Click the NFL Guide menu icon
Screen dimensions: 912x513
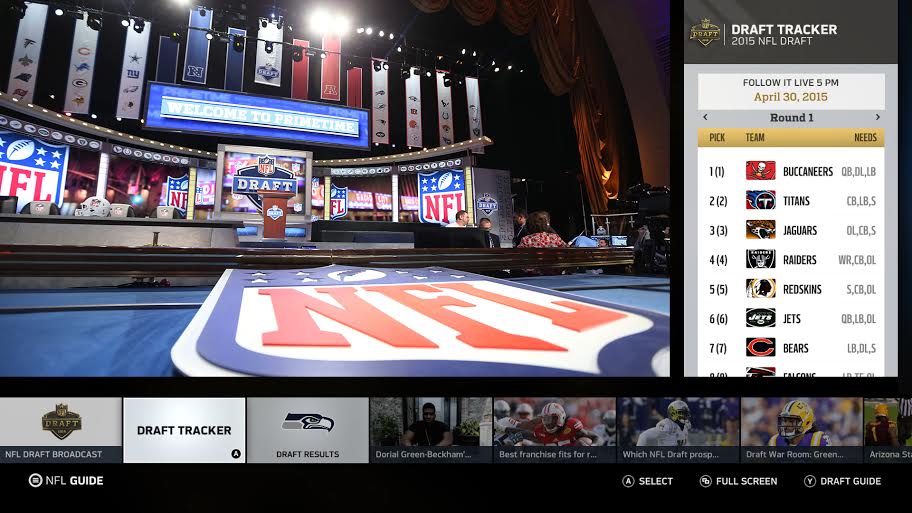(x=35, y=480)
